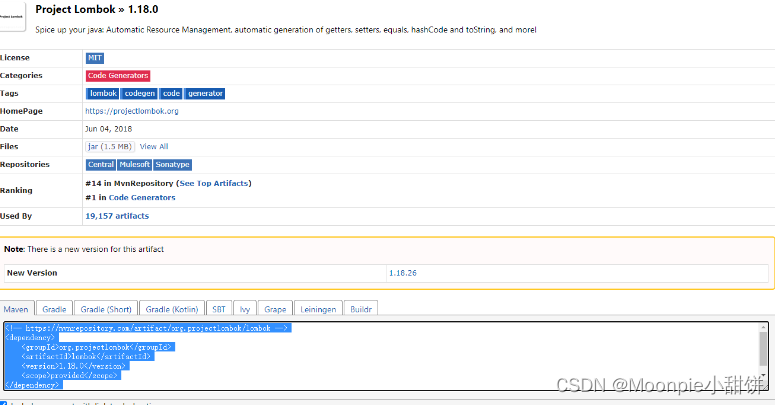
Task: Click the New Version label
Action: [x=32, y=273]
